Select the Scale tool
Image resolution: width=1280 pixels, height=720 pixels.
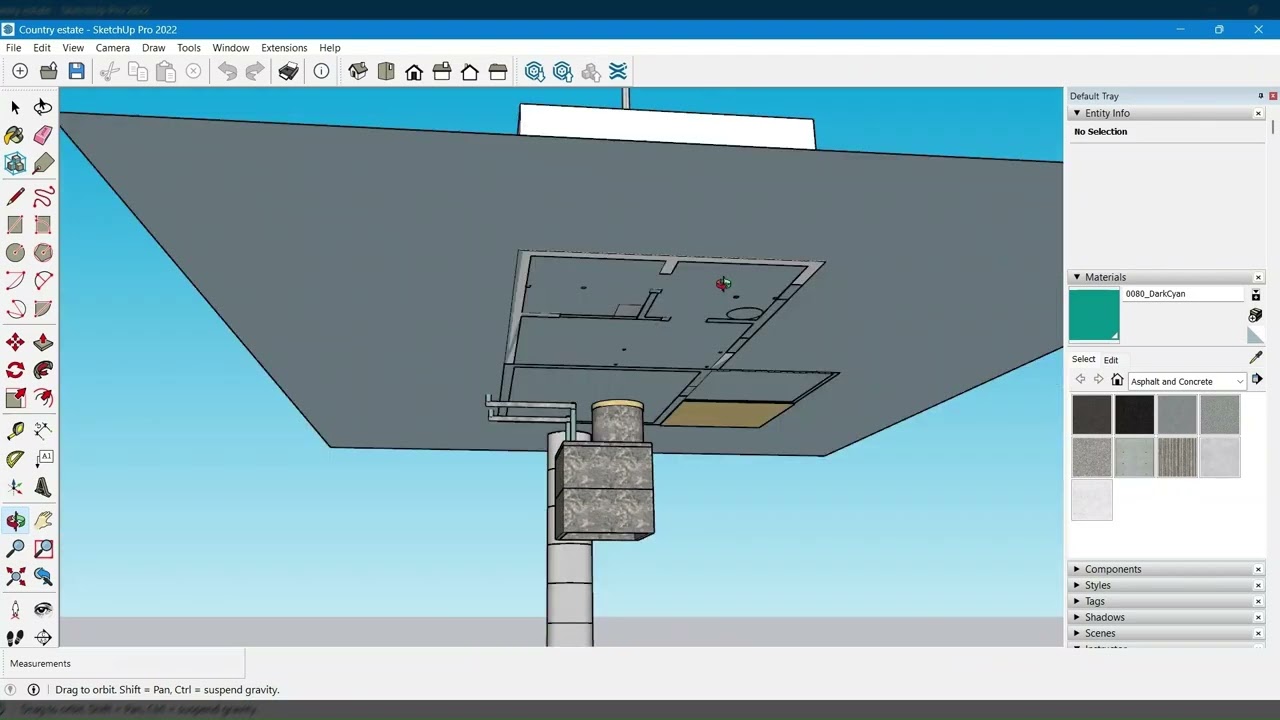15,399
